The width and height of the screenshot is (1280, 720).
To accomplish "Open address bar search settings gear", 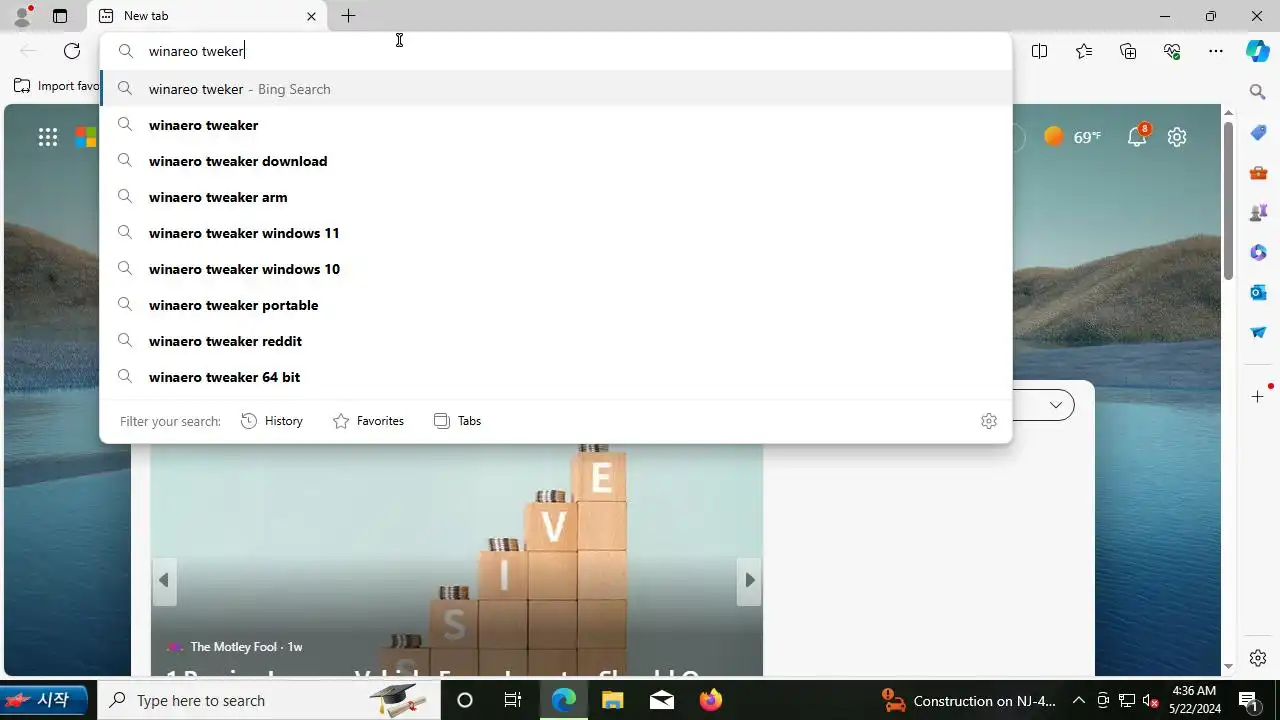I will click(989, 421).
